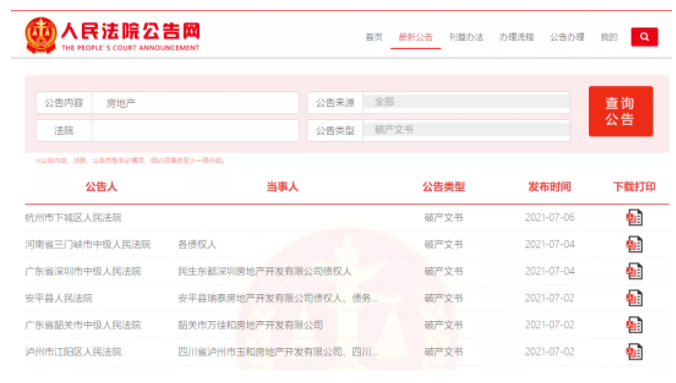This screenshot has height=383, width=676.
Task: Click 韶关市万佳和房地产开发有限公司 party cell
Action: pos(250,325)
